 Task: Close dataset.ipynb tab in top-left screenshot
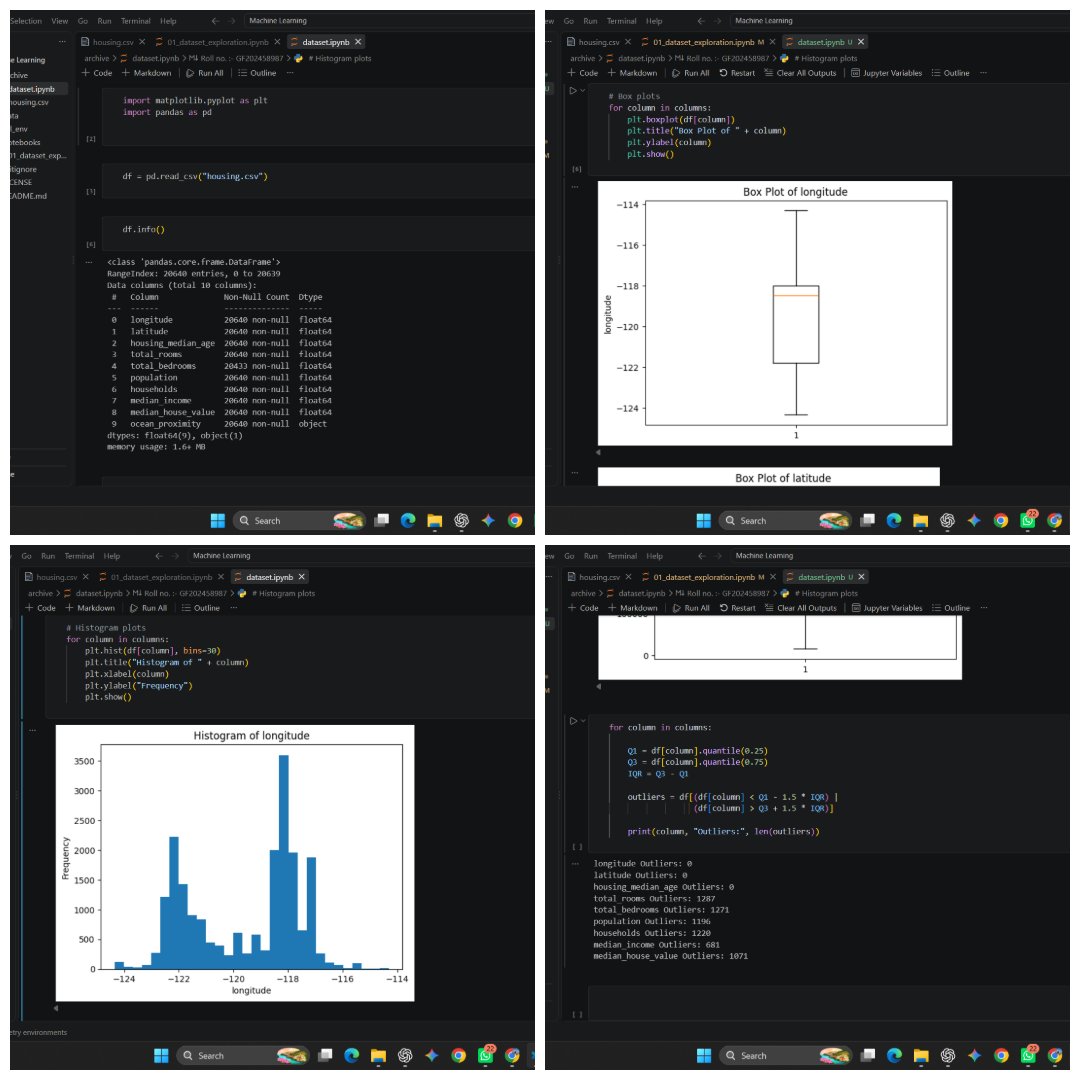coord(358,42)
